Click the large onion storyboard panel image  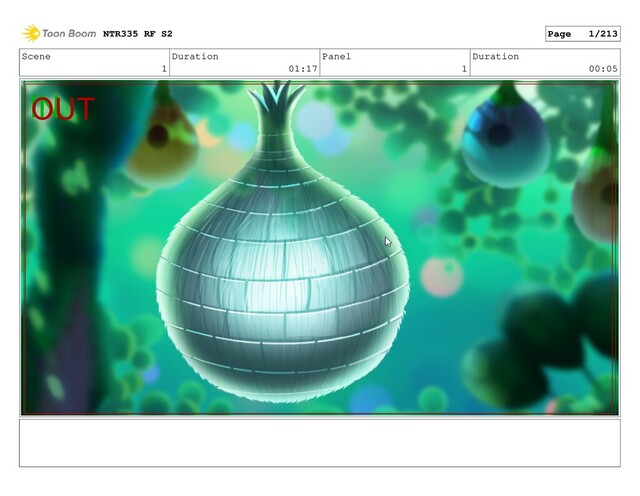[x=320, y=247]
